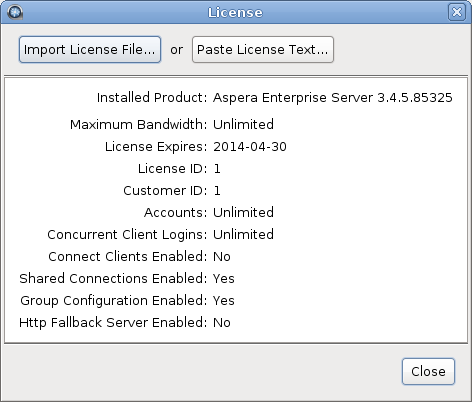Viewport: 472px width, 402px height.
Task: Select the No value beside Connect Clients Enabled
Action: click(x=222, y=257)
